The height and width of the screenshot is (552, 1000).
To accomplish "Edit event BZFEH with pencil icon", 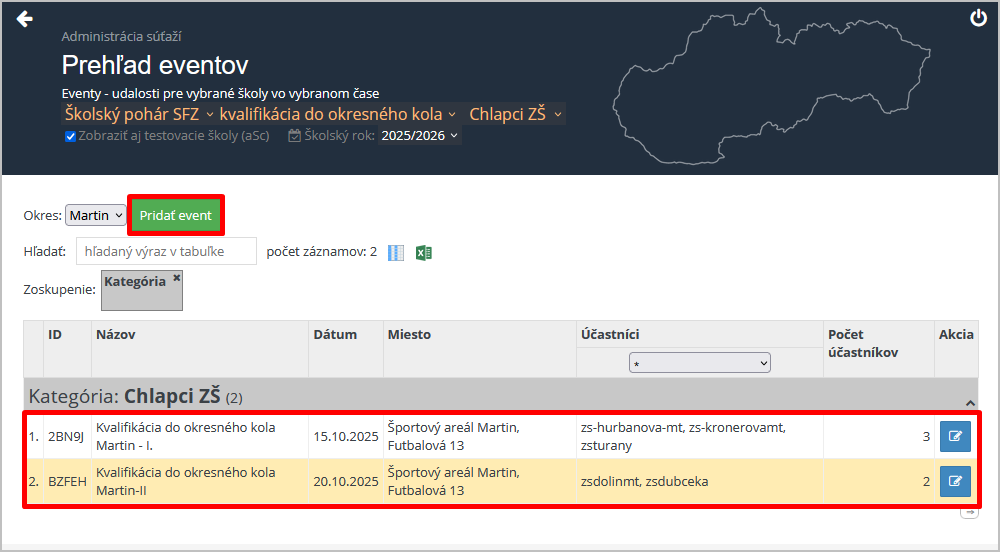I will tap(954, 482).
